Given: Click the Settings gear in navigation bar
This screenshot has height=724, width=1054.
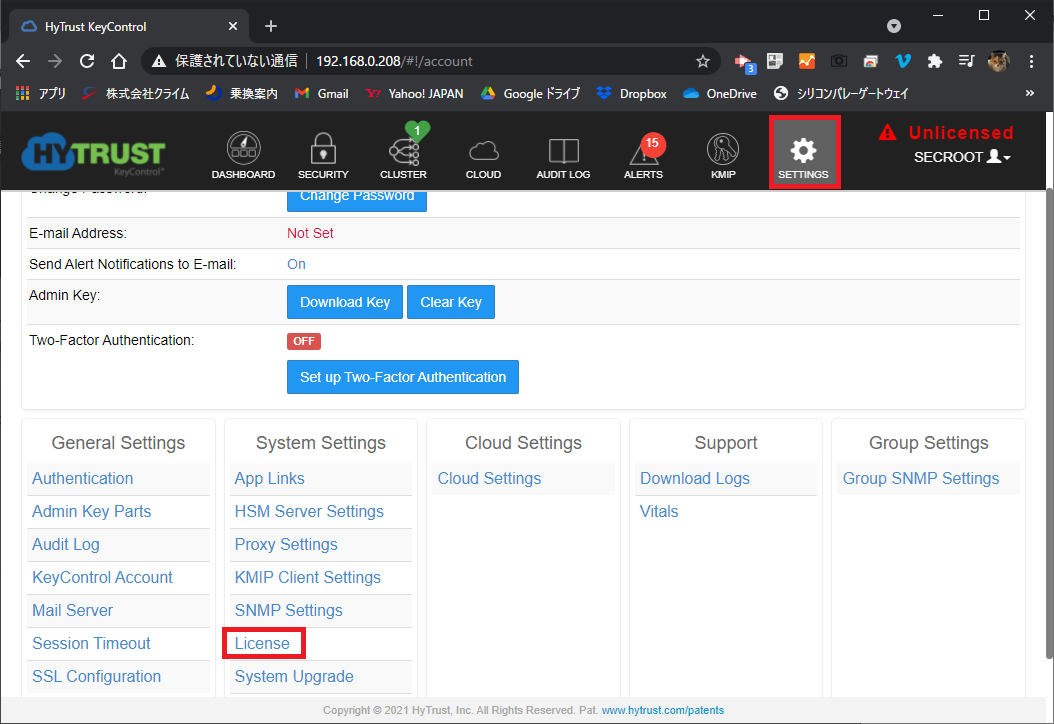Looking at the screenshot, I should (x=803, y=153).
